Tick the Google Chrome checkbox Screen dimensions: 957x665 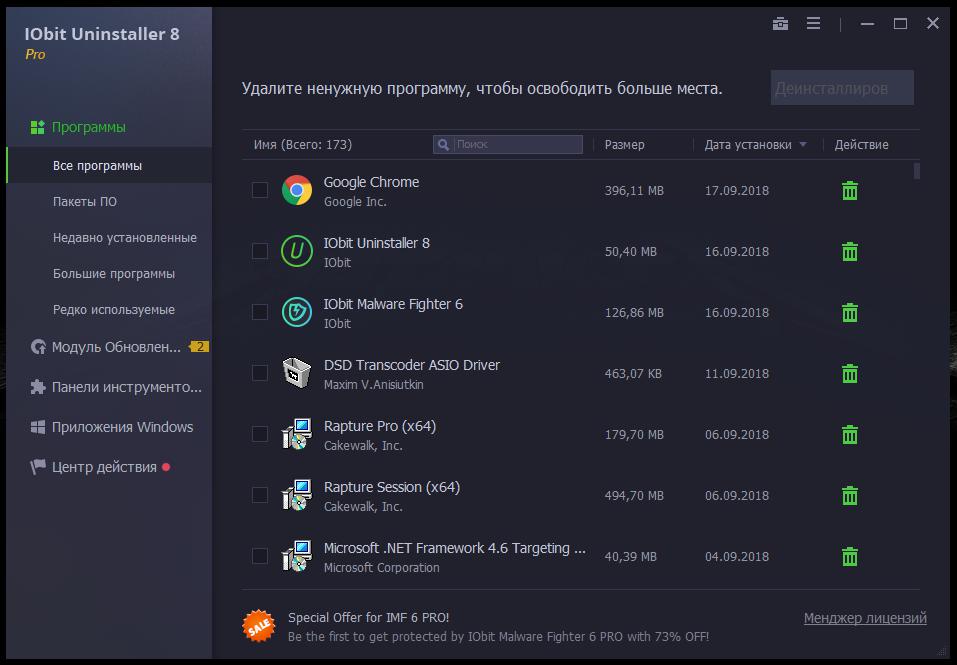tap(260, 190)
